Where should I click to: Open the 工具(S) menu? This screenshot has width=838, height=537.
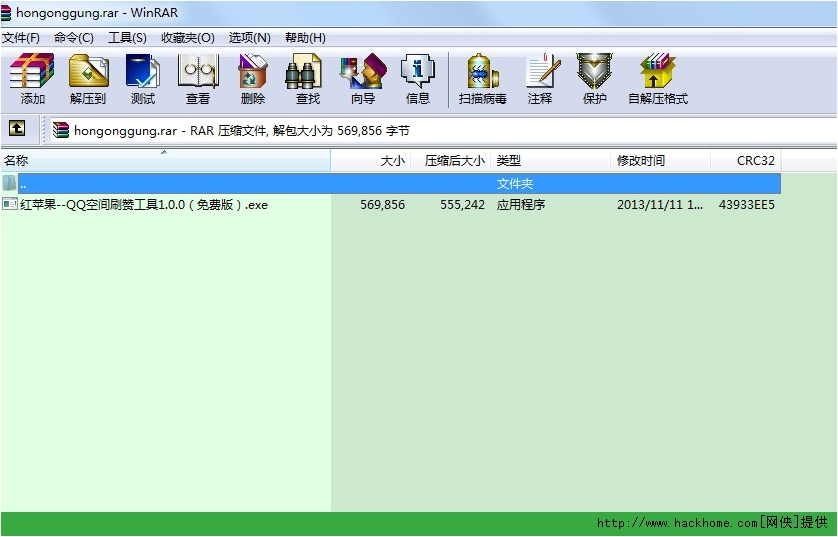click(x=127, y=37)
